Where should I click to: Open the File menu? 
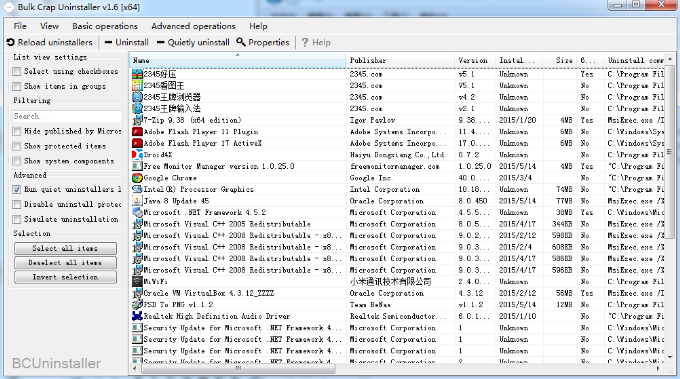(20, 26)
